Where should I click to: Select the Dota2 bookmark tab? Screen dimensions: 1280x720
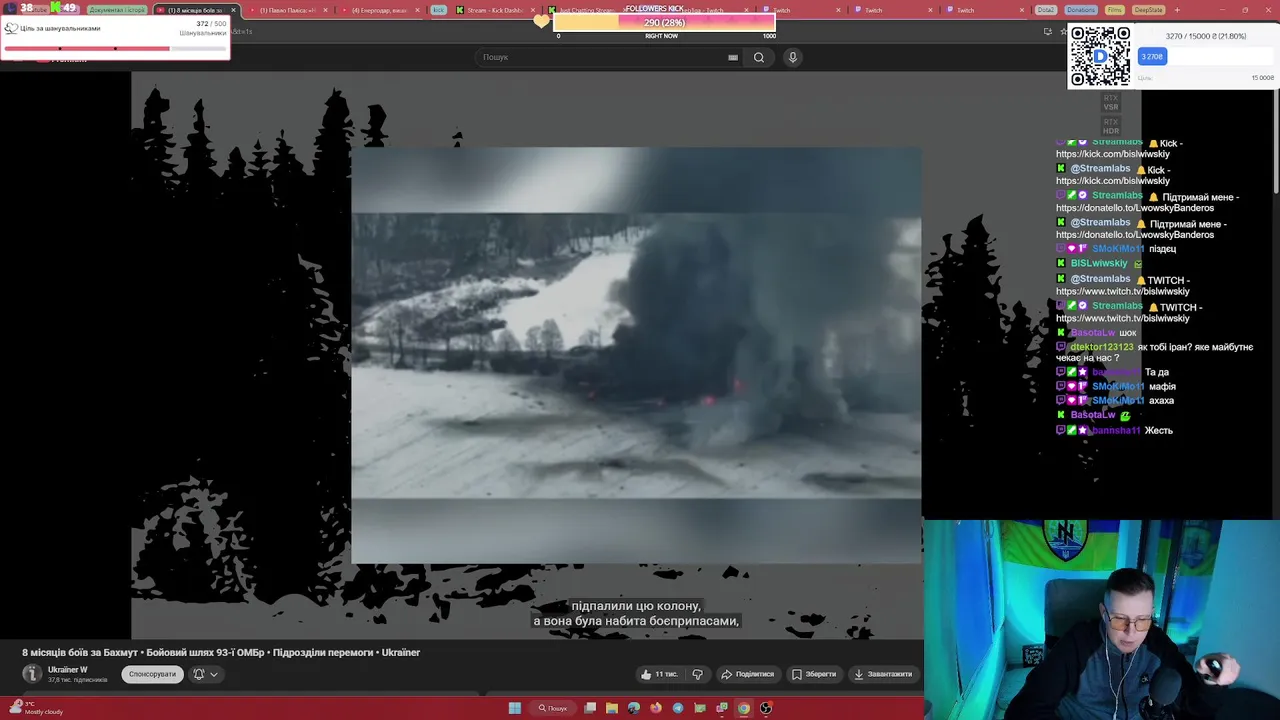(x=1046, y=10)
